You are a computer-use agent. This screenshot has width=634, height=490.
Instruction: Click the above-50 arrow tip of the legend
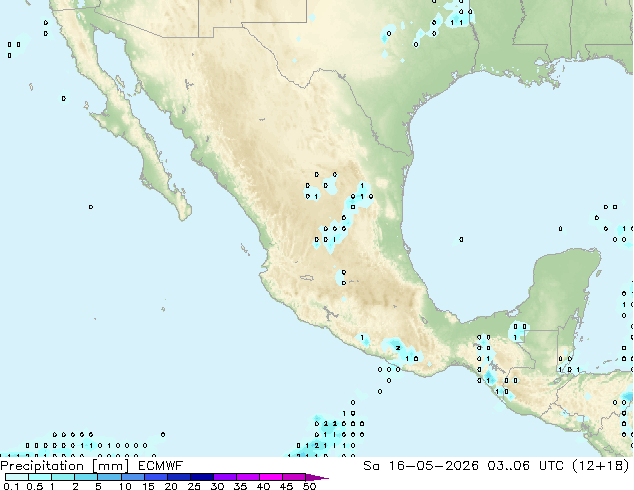(x=317, y=477)
